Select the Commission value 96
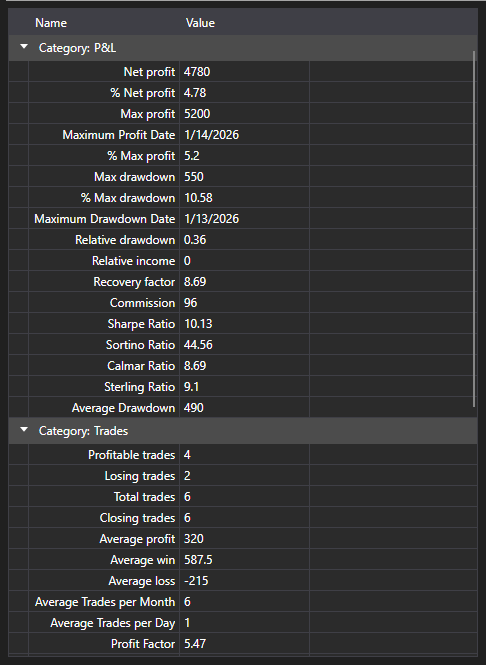Image resolution: width=486 pixels, height=665 pixels. point(190,303)
